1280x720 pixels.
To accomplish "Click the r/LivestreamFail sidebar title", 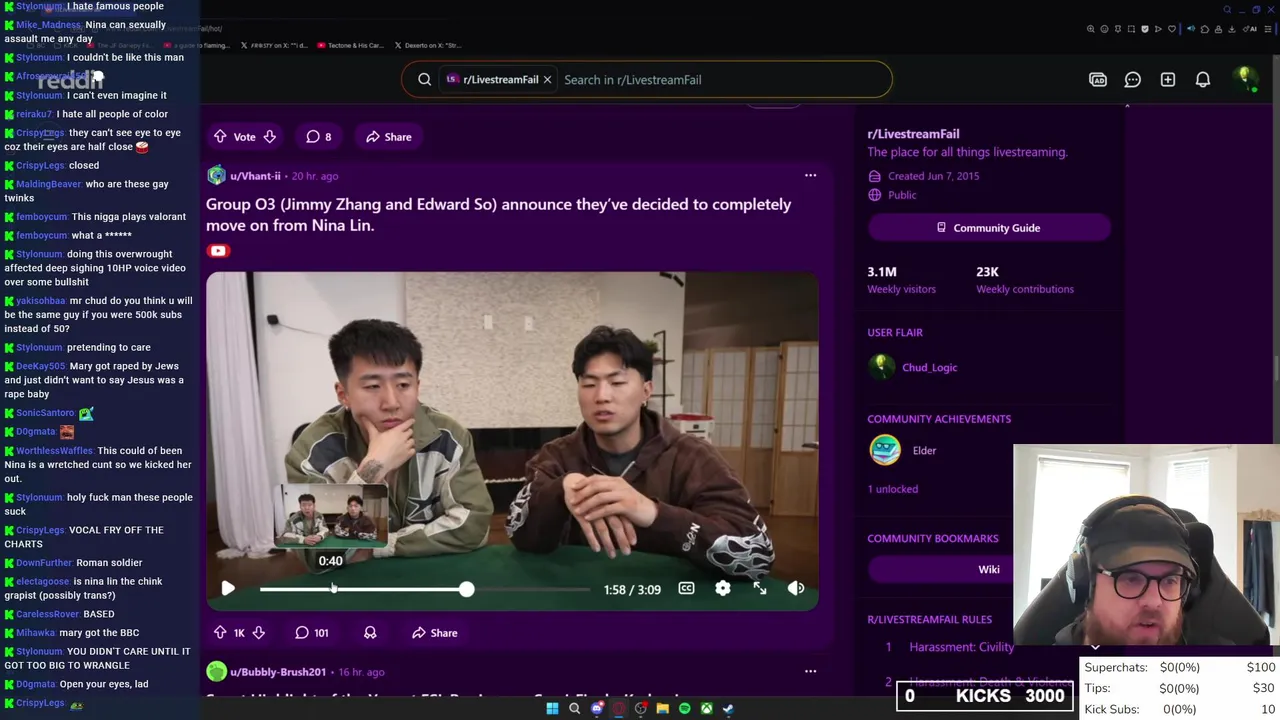I will [x=913, y=134].
